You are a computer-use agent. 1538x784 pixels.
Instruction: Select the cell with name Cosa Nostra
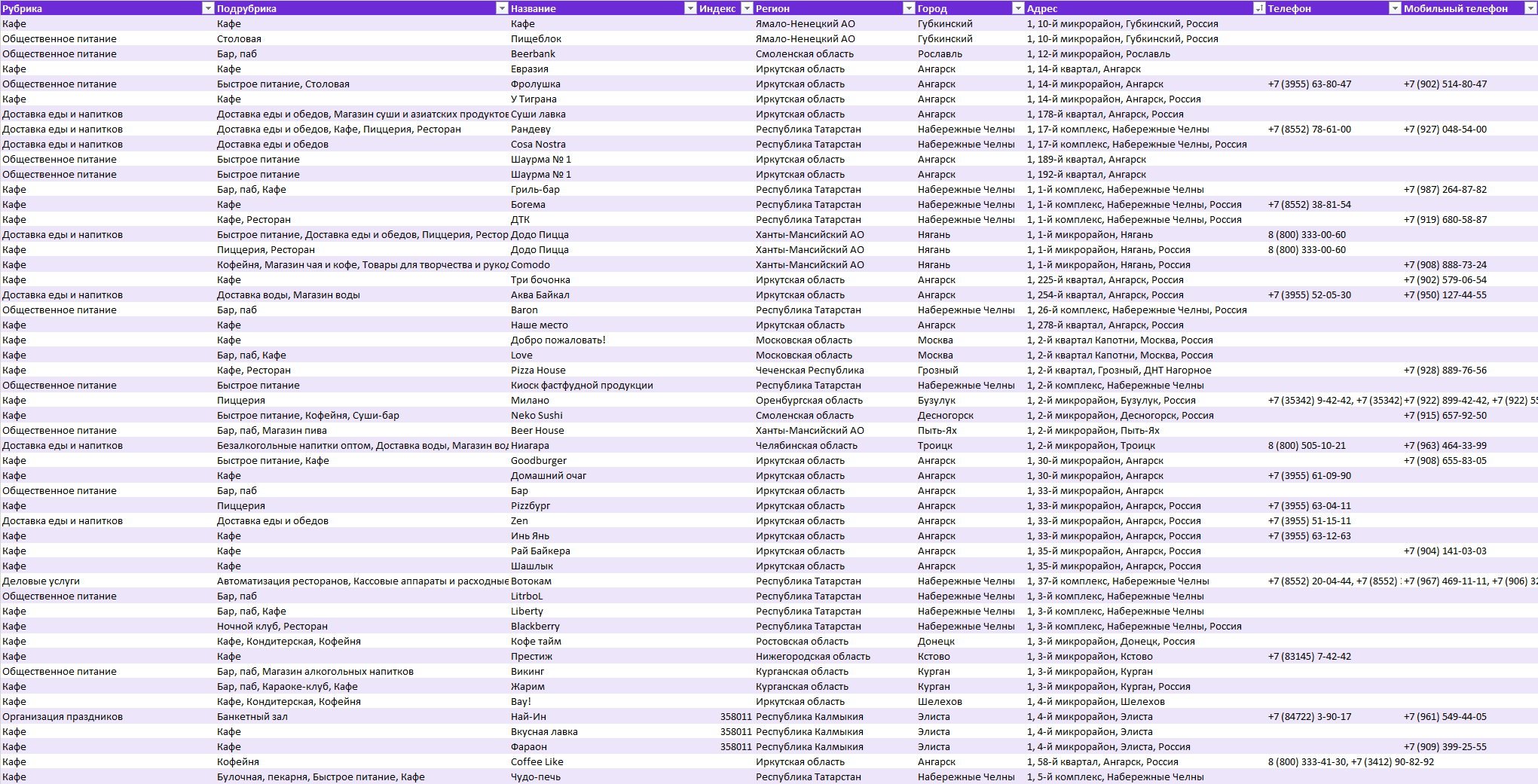click(x=603, y=144)
